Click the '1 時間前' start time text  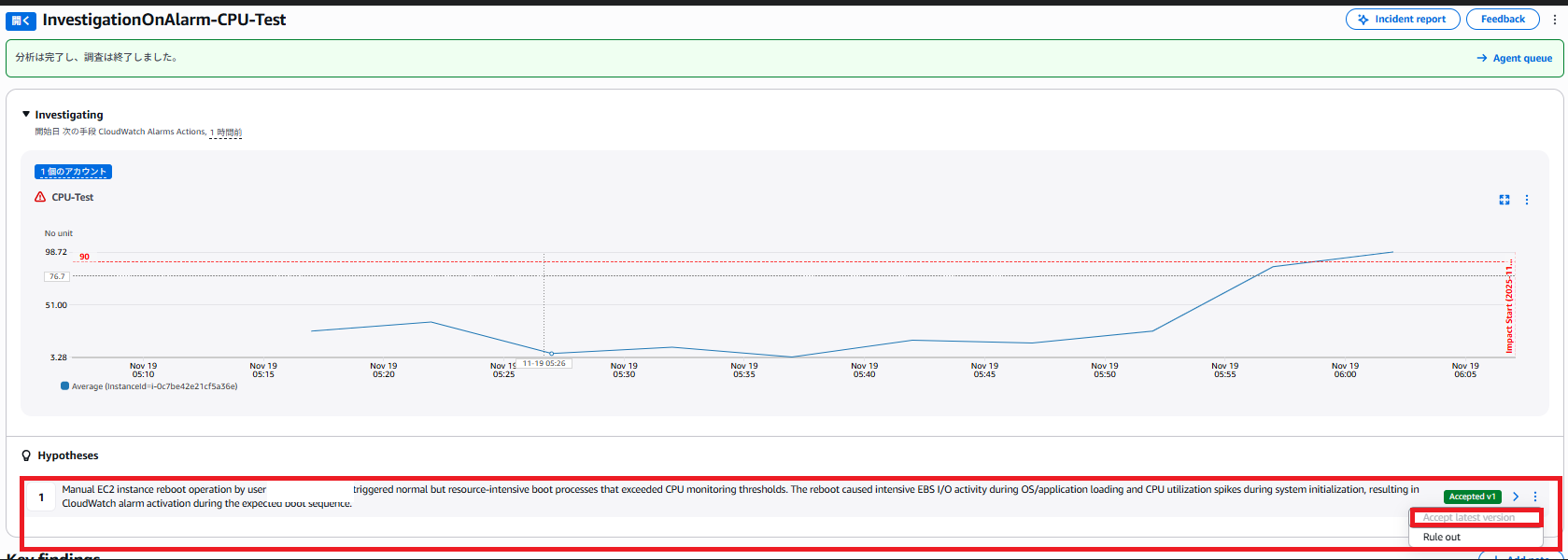225,133
